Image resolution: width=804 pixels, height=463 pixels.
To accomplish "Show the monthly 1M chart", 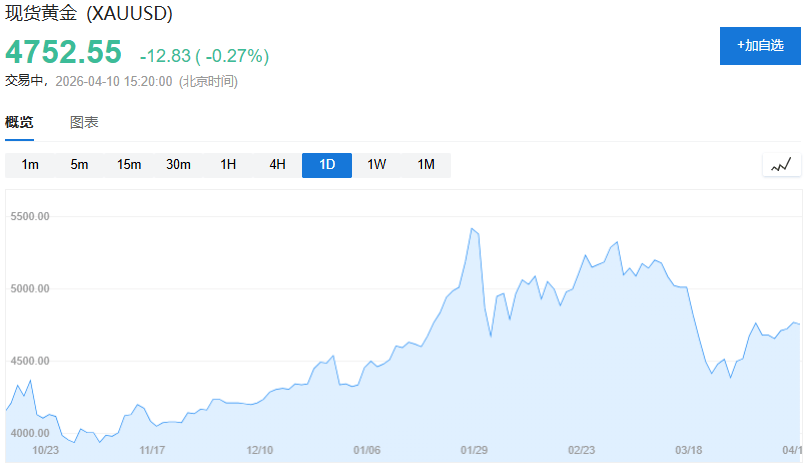I will tap(426, 165).
